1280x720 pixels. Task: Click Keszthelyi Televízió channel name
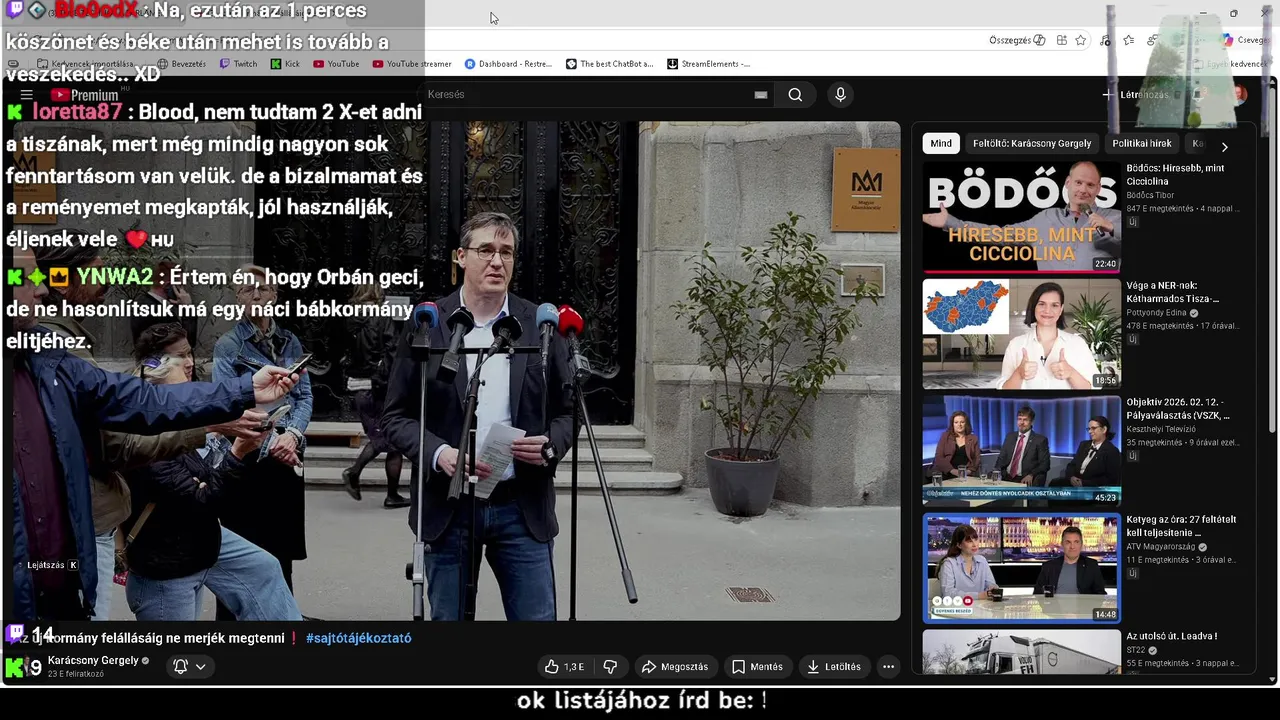(1161, 429)
